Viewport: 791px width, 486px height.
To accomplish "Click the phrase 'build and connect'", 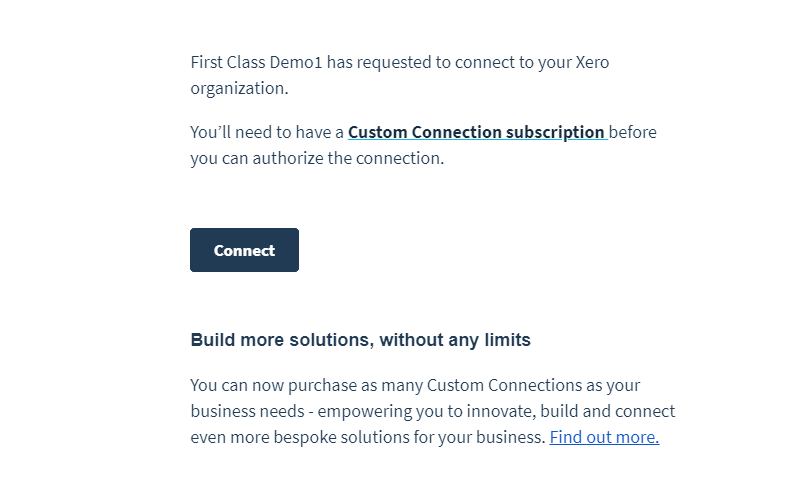I will click(x=607, y=411).
